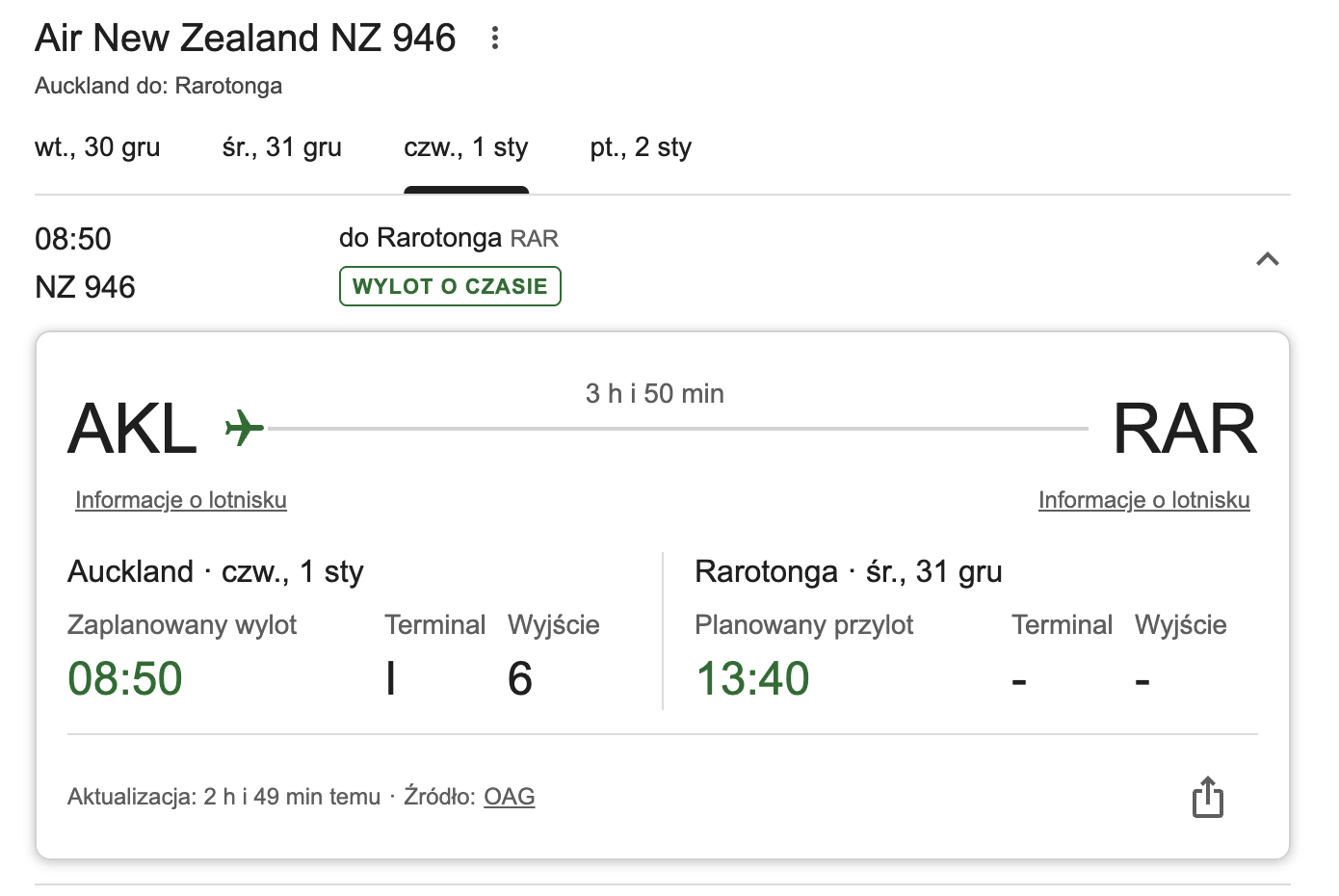The image size is (1339, 896).
Task: Open AKL airport information link
Action: point(181,500)
